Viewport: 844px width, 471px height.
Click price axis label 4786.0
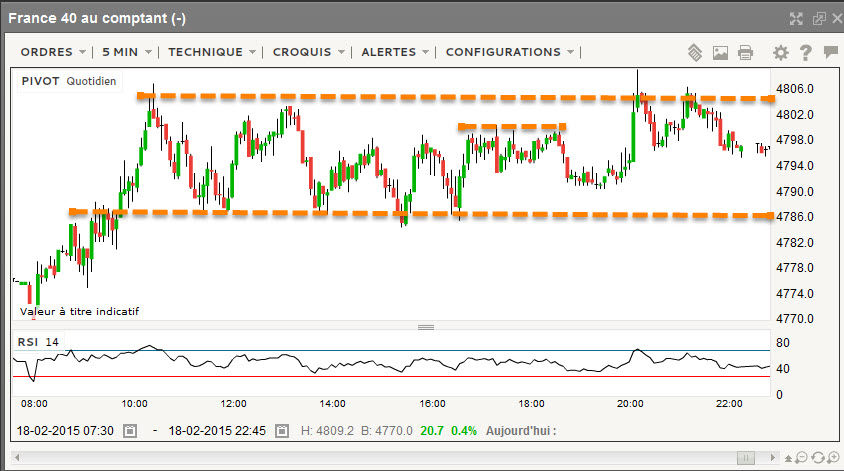click(x=794, y=217)
